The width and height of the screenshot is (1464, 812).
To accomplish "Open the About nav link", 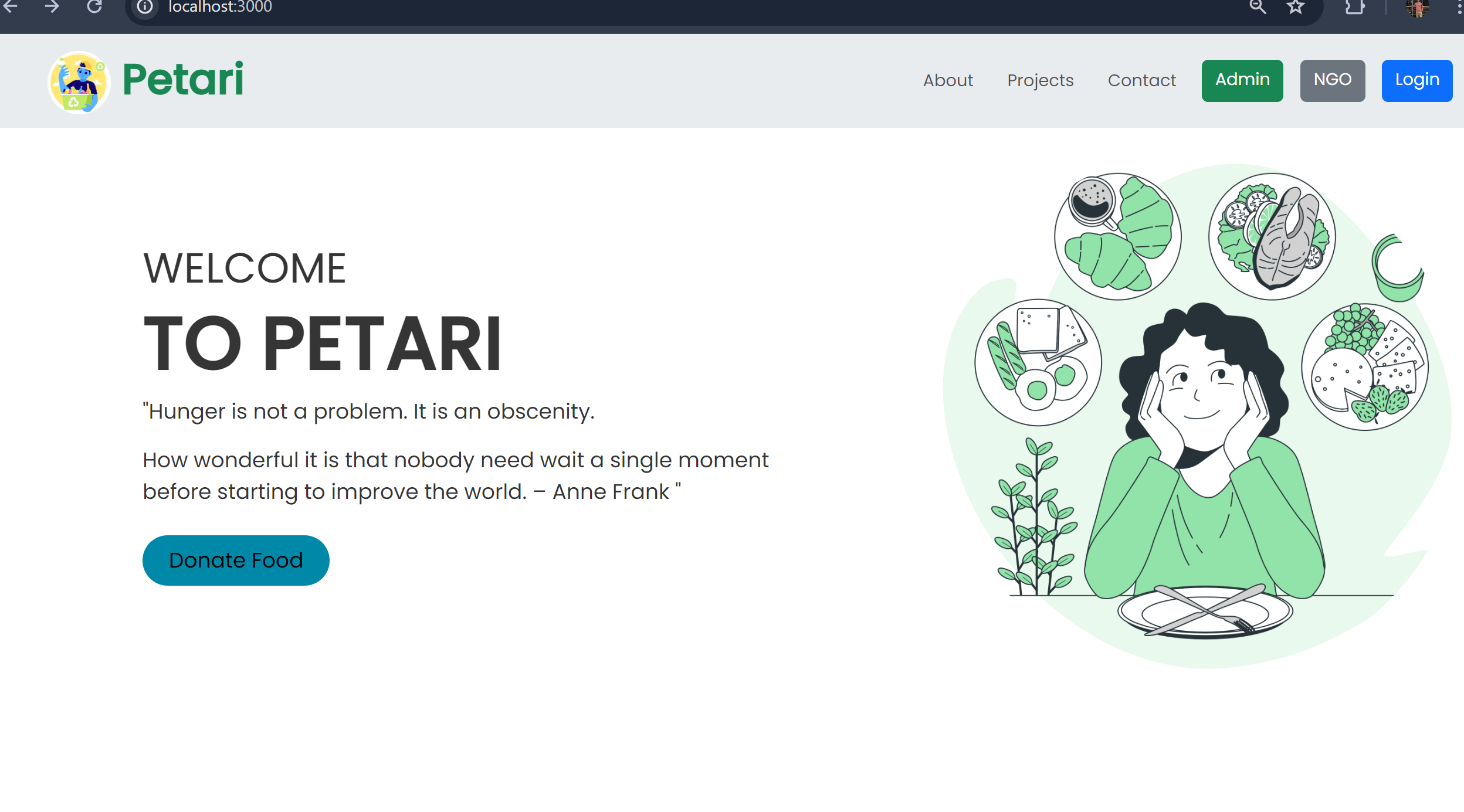I will pyautogui.click(x=948, y=80).
